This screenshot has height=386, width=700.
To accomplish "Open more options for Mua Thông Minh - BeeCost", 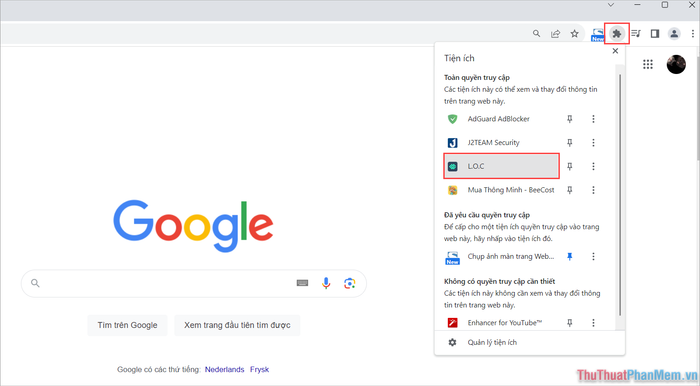I will (593, 190).
